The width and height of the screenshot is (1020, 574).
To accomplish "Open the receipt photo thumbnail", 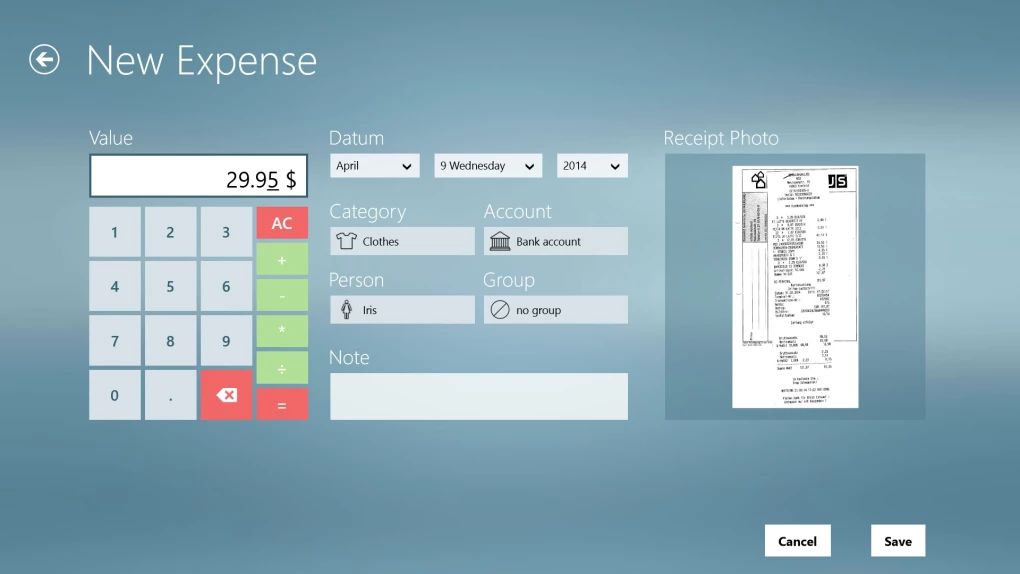I will [795, 287].
